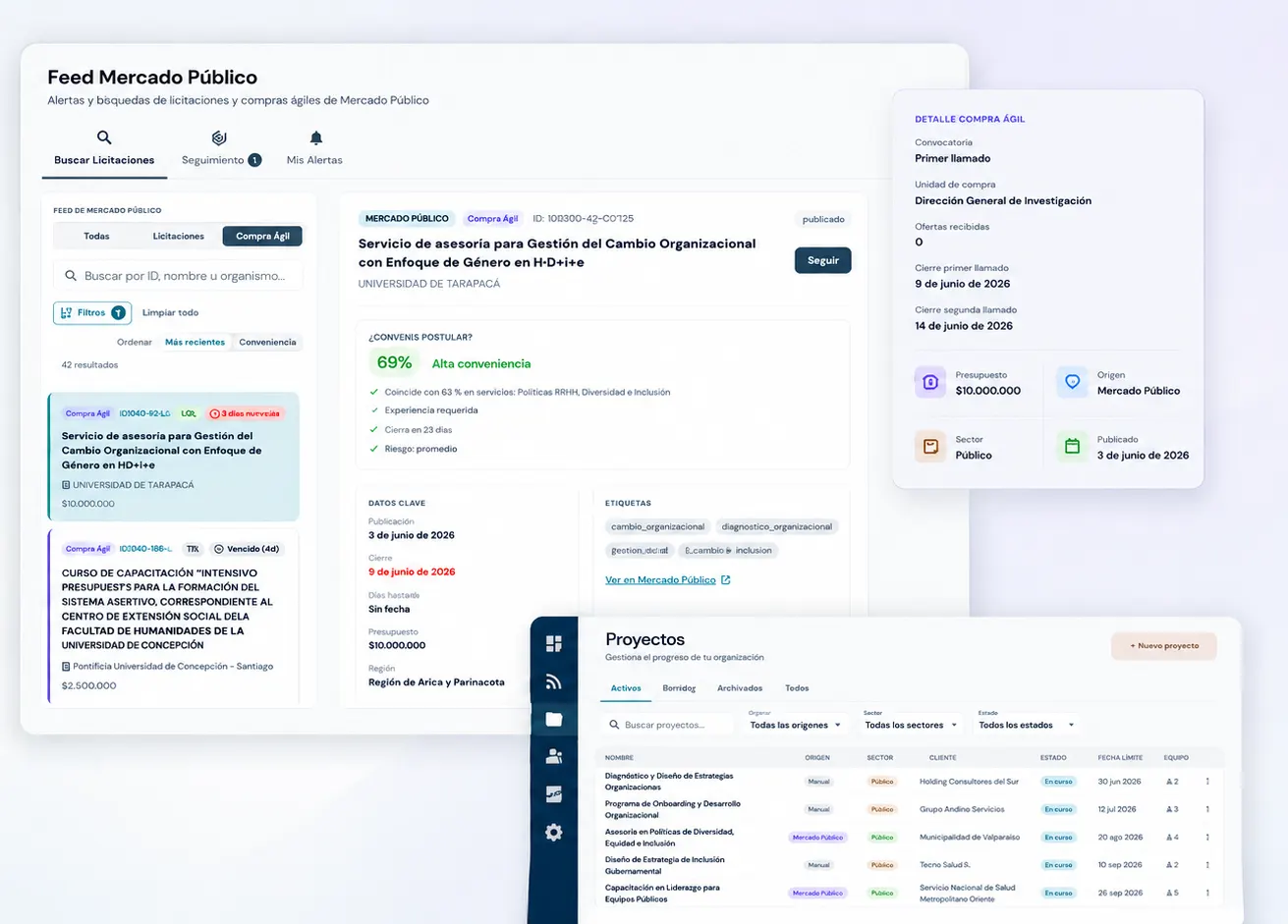
Task: Click the diagnostico_organizacional tag
Action: [x=777, y=526]
